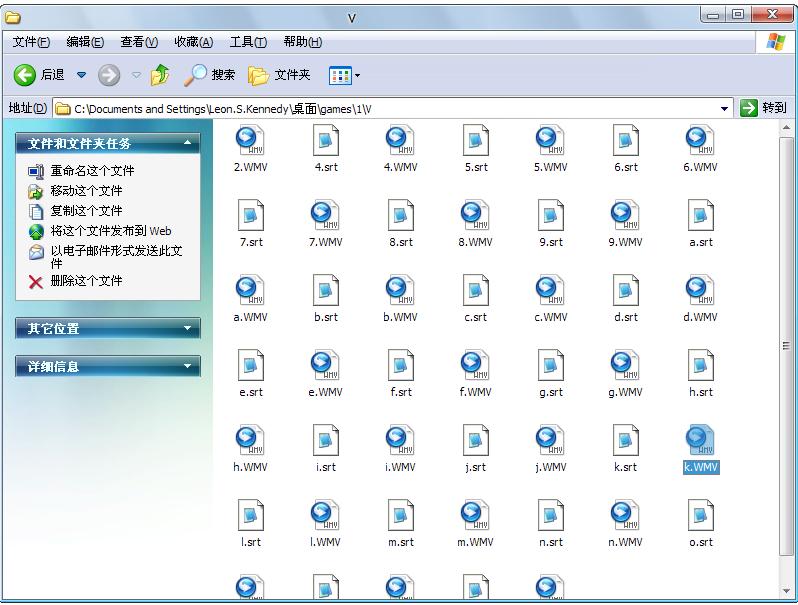The image size is (798, 605).
Task: Click the Up folder icon
Action: click(160, 75)
